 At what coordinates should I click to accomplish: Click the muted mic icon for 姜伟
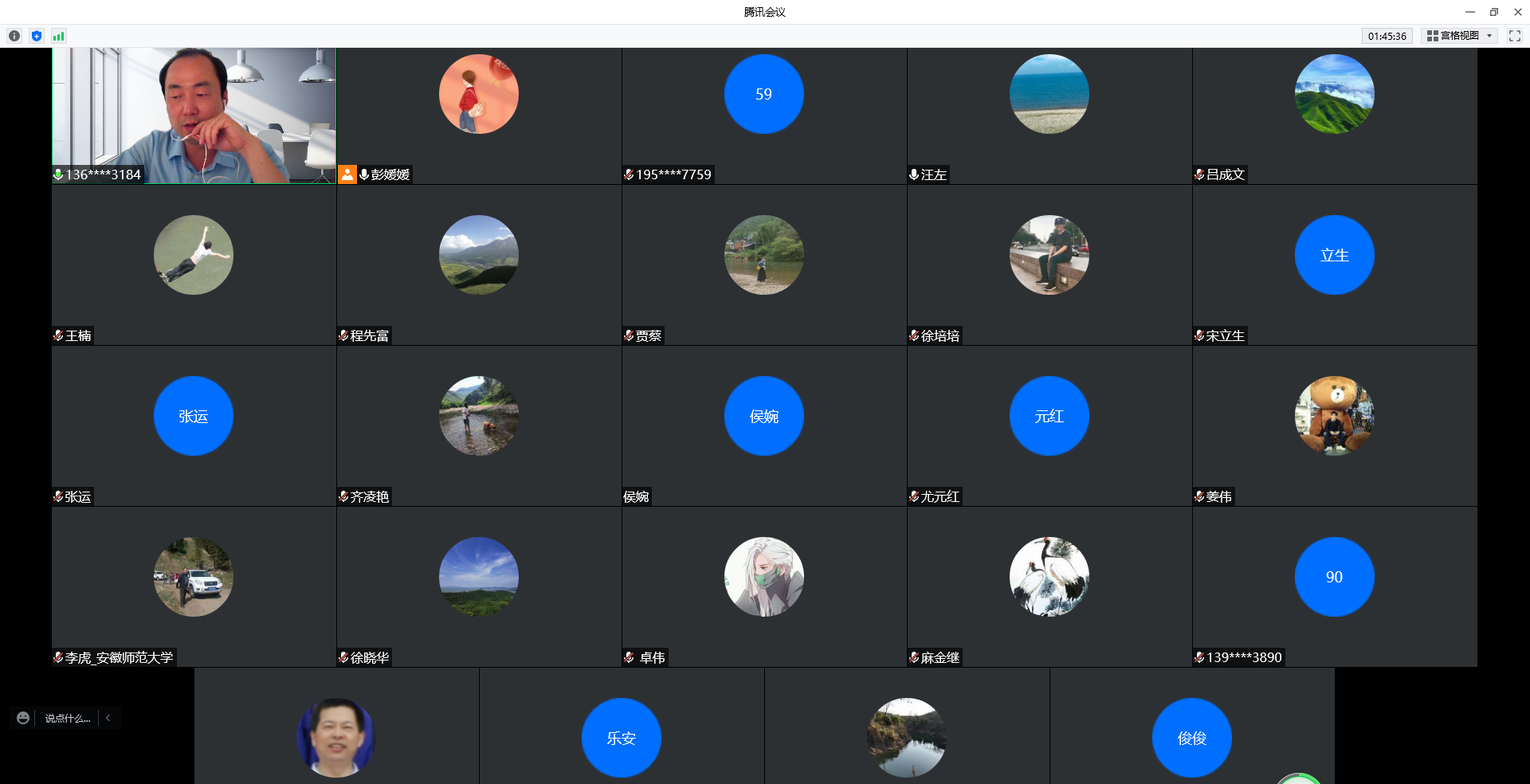(x=1199, y=496)
